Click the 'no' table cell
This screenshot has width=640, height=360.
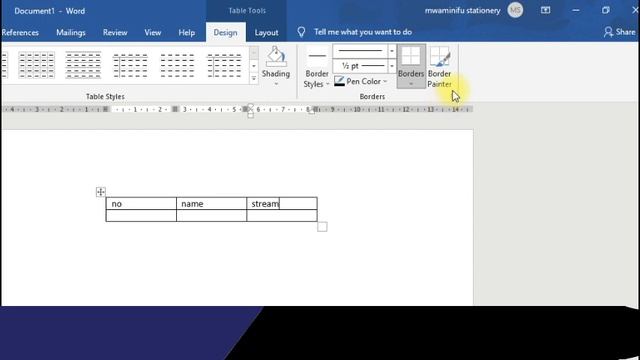(141, 204)
